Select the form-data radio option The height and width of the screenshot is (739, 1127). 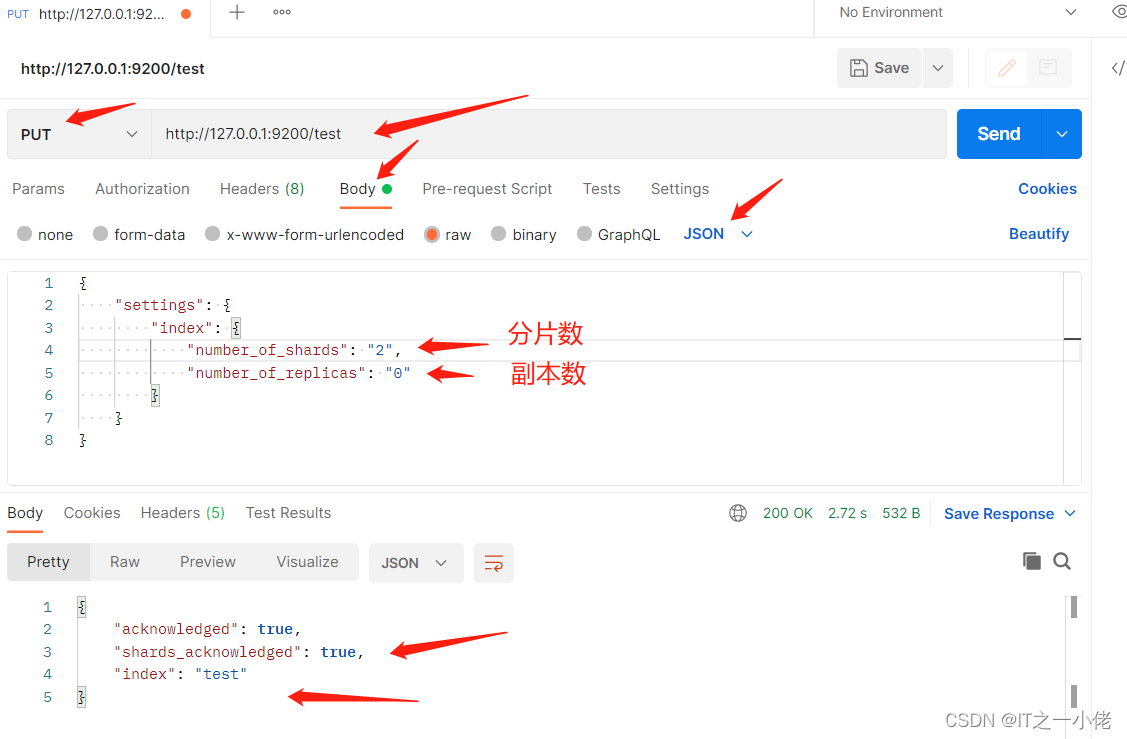pyautogui.click(x=101, y=234)
